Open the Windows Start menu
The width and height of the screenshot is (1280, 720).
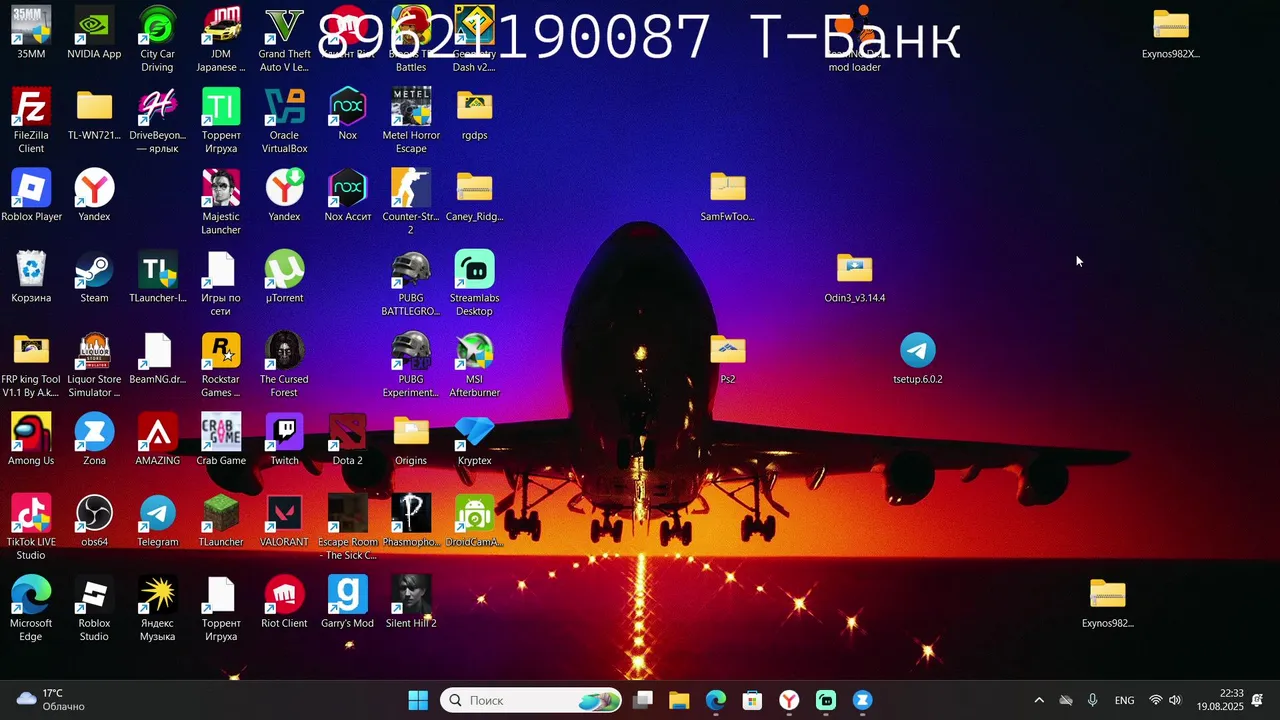[418, 701]
